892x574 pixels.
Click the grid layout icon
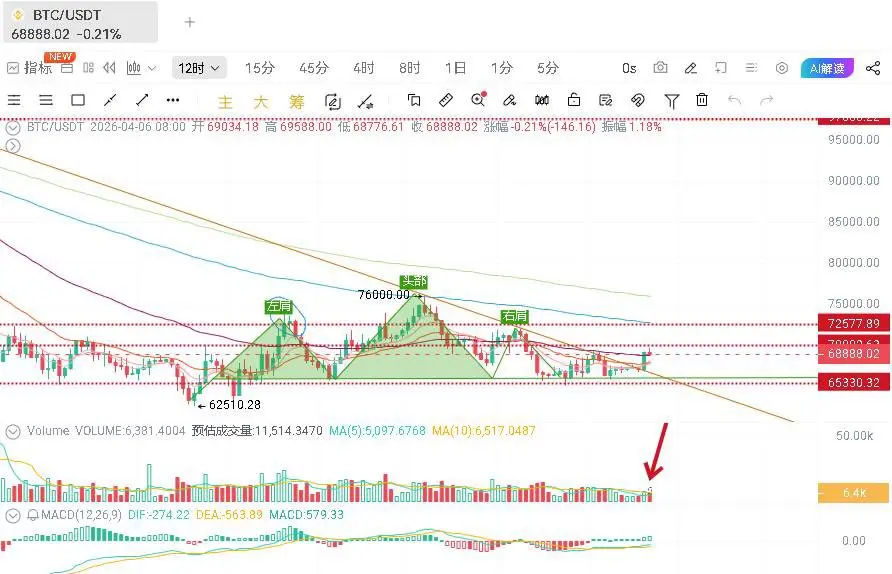pos(88,68)
